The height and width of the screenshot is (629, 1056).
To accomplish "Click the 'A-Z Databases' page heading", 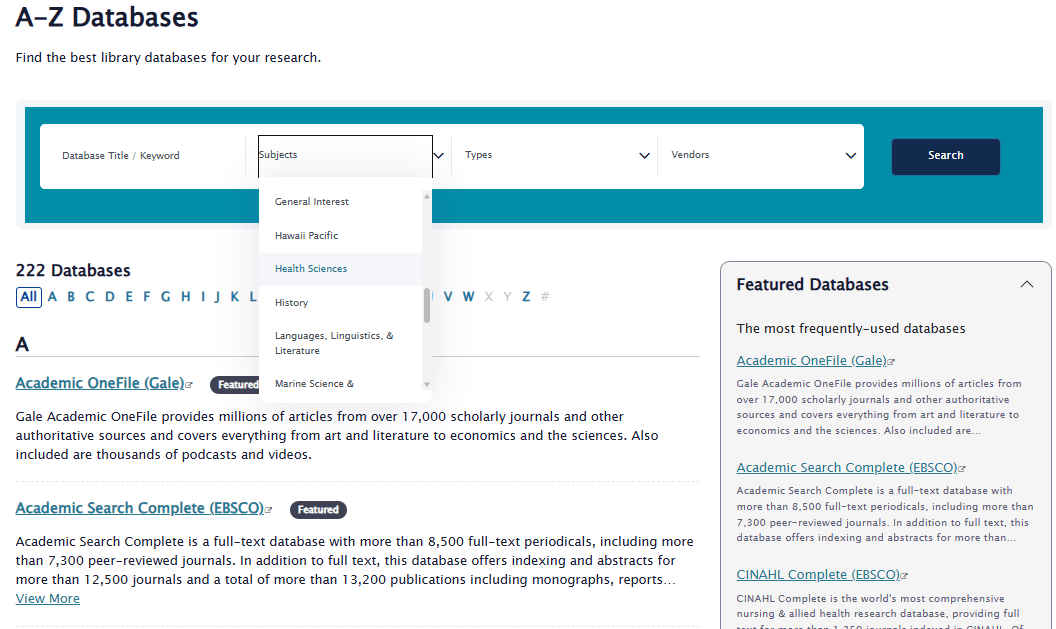I will [107, 17].
